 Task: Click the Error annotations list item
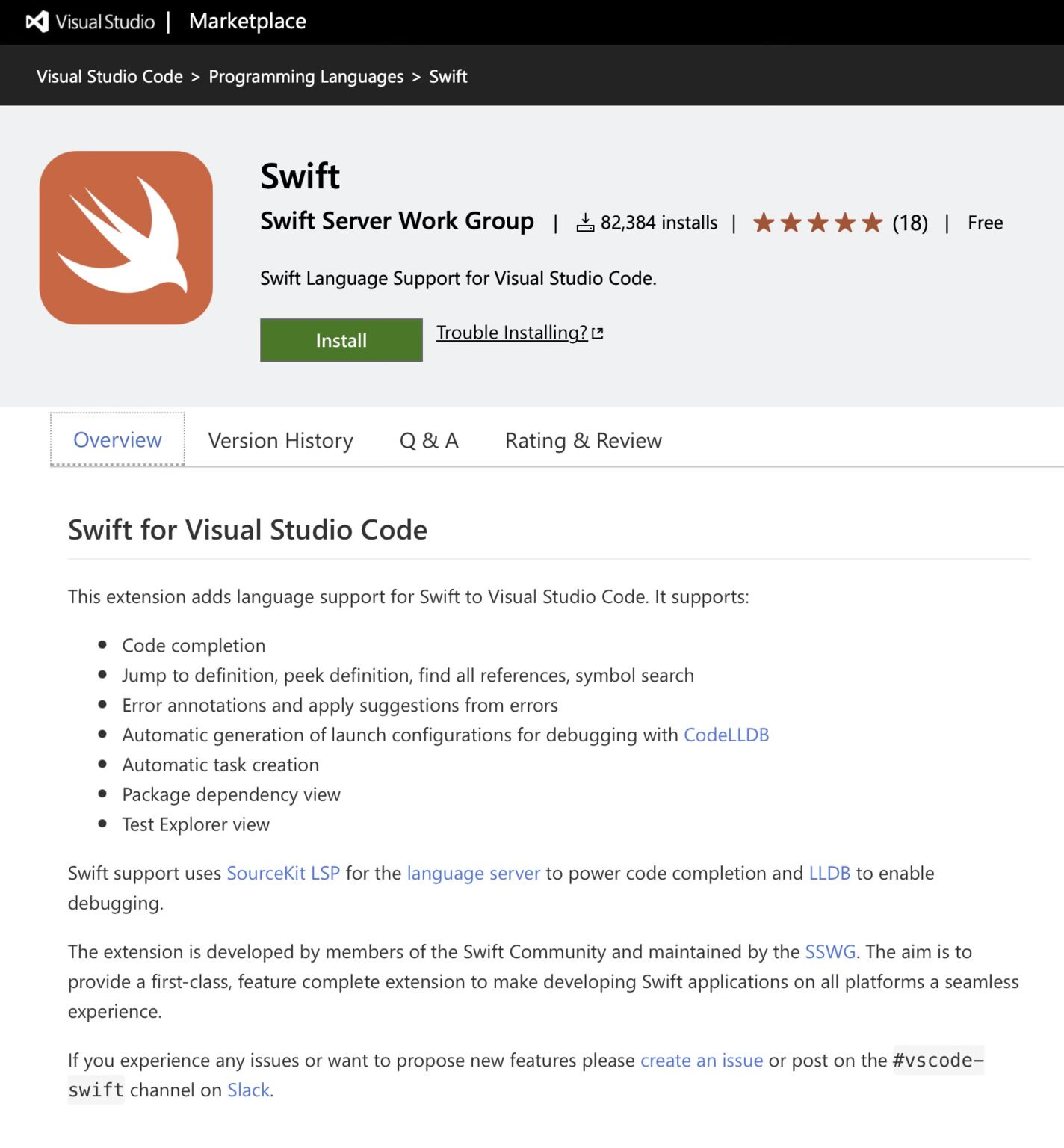(340, 705)
